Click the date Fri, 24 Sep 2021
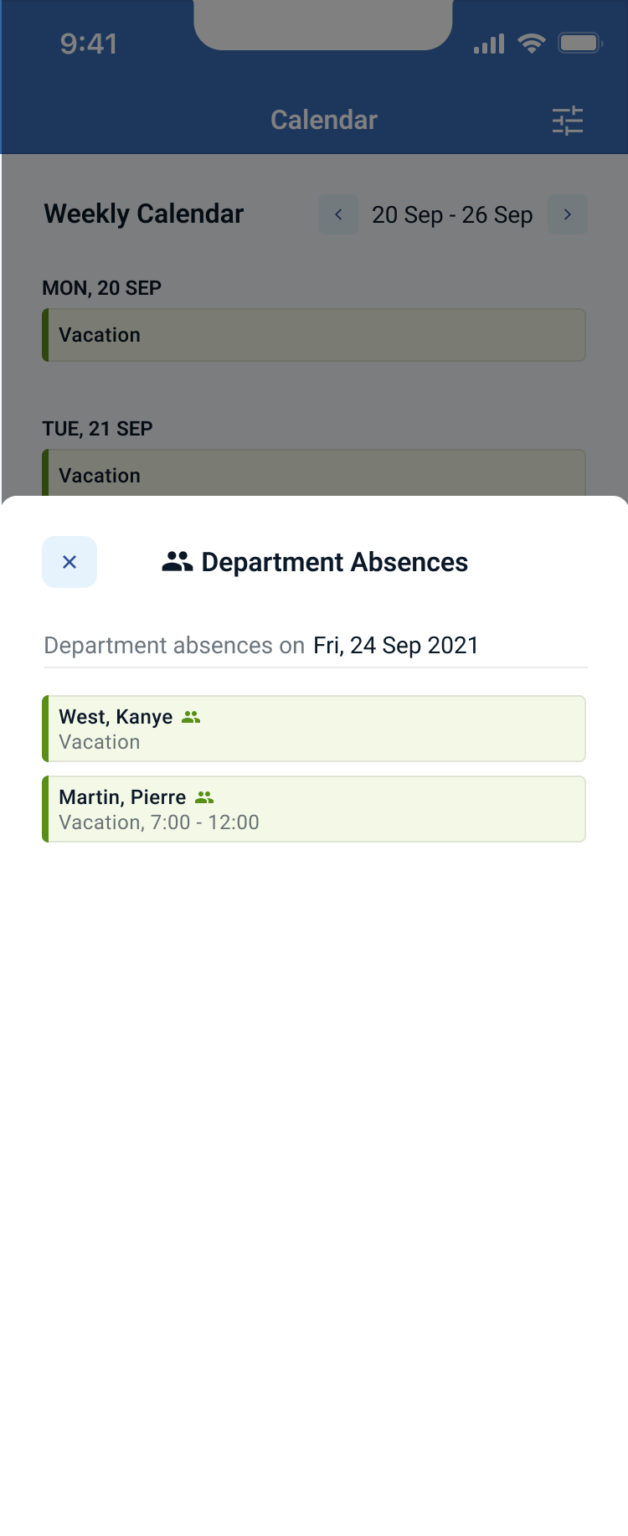This screenshot has width=628, height=1536. [397, 645]
